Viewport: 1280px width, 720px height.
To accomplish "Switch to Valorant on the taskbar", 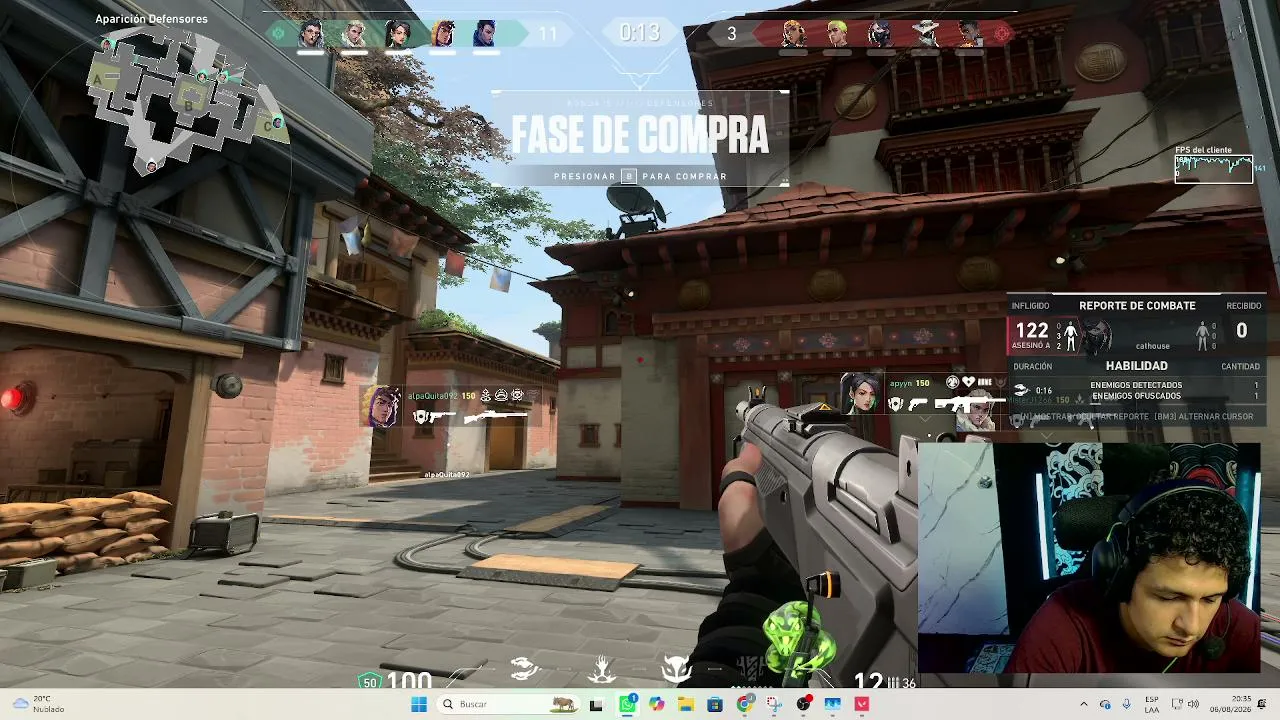I will 862,704.
